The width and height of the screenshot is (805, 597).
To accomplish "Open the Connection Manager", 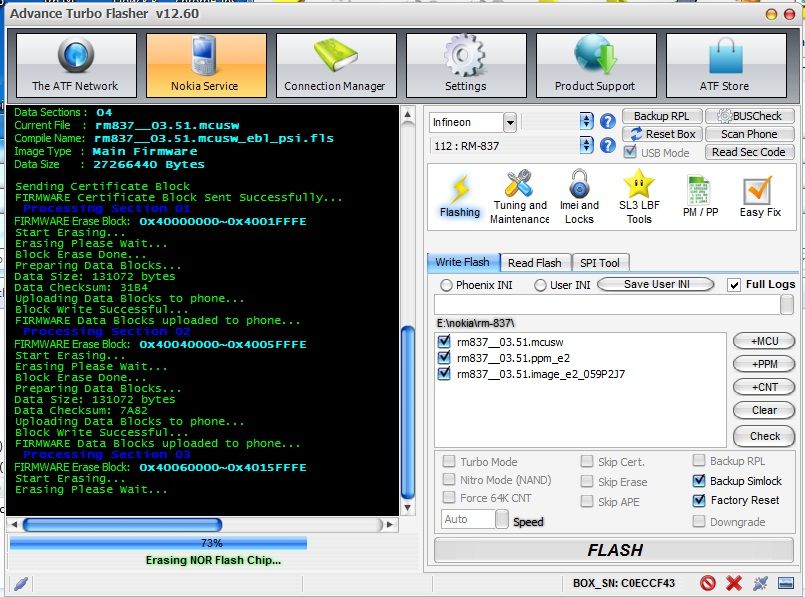I will [x=335, y=65].
